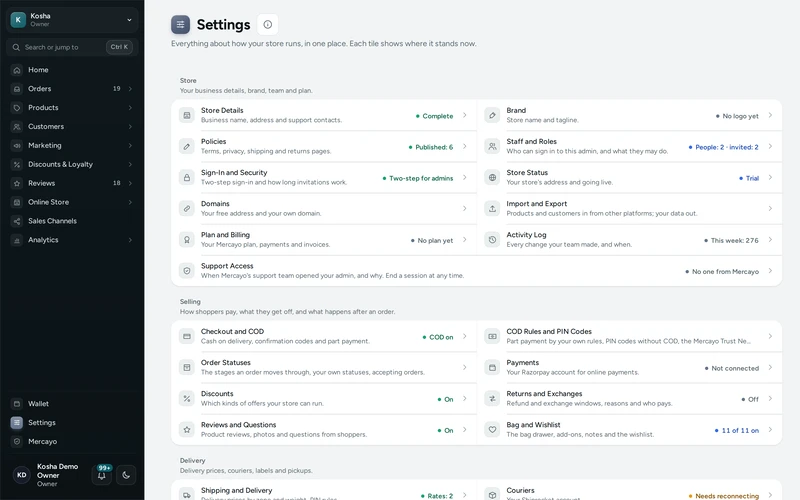Click the Returns and Exchanges arrows icon
The height and width of the screenshot is (500, 800).
(492, 398)
